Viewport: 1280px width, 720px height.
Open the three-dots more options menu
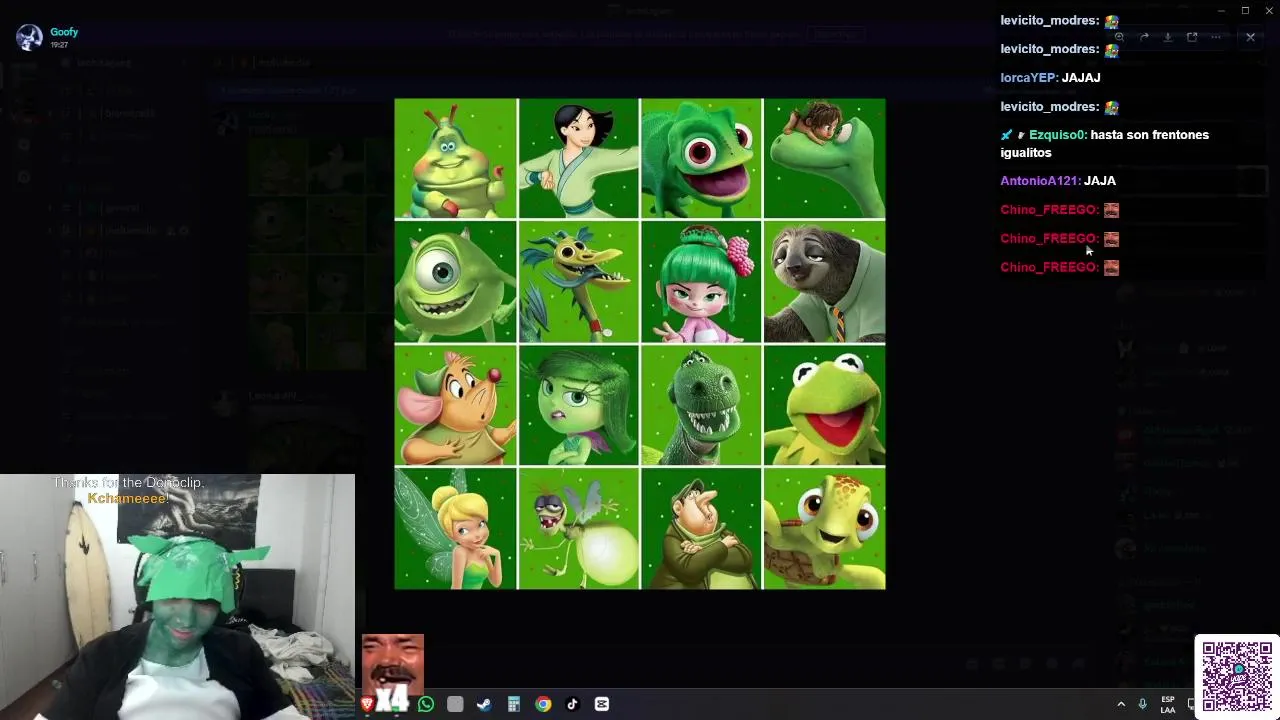1216,37
